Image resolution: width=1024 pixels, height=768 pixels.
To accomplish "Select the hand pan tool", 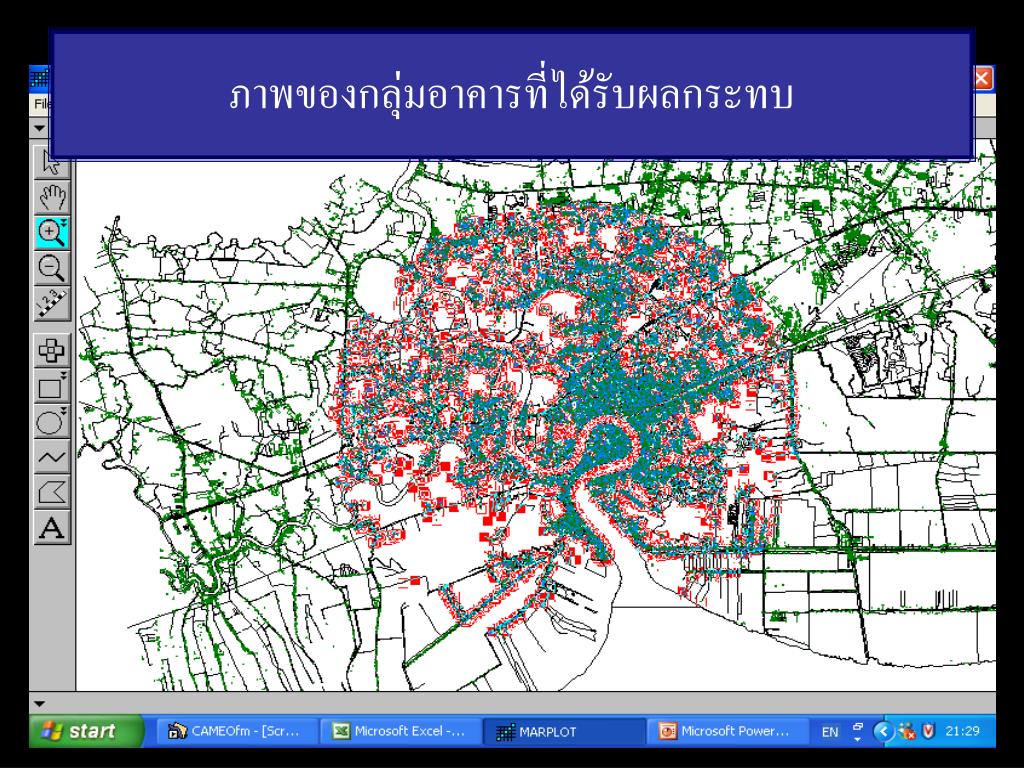I will tap(52, 198).
